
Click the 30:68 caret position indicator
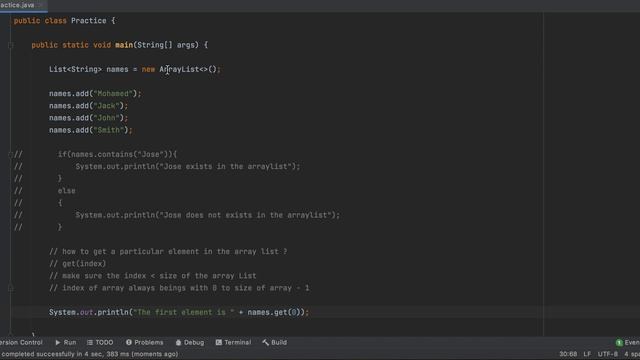click(x=568, y=354)
